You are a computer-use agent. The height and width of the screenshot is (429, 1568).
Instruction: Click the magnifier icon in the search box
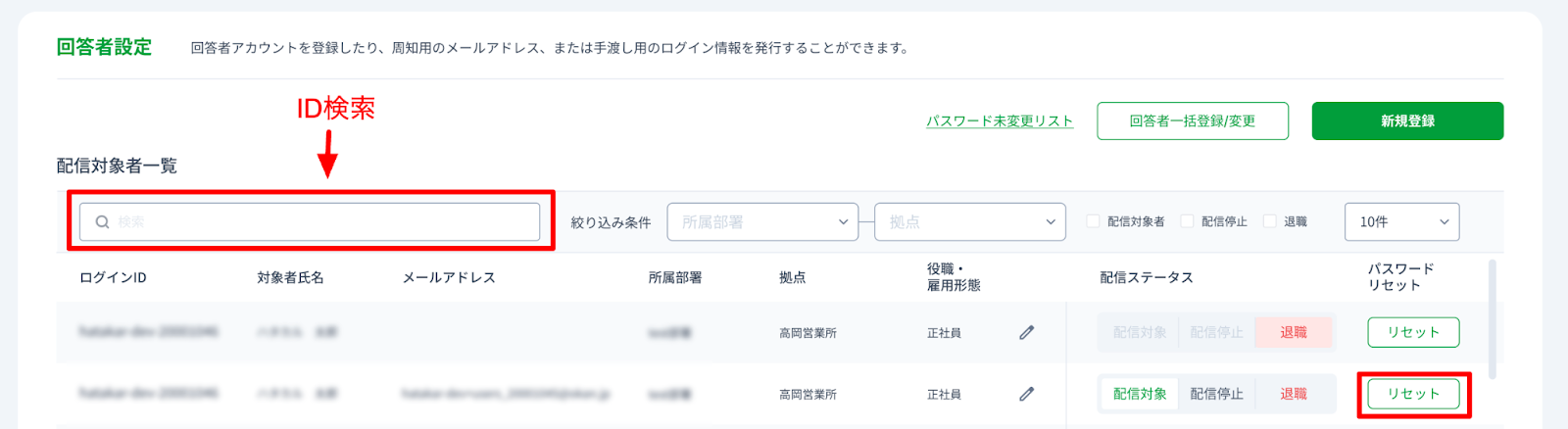coord(102,222)
